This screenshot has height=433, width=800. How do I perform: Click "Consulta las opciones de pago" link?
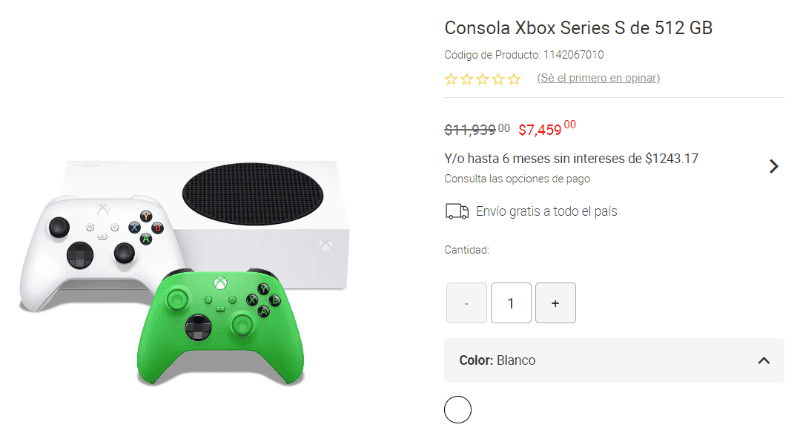517,179
